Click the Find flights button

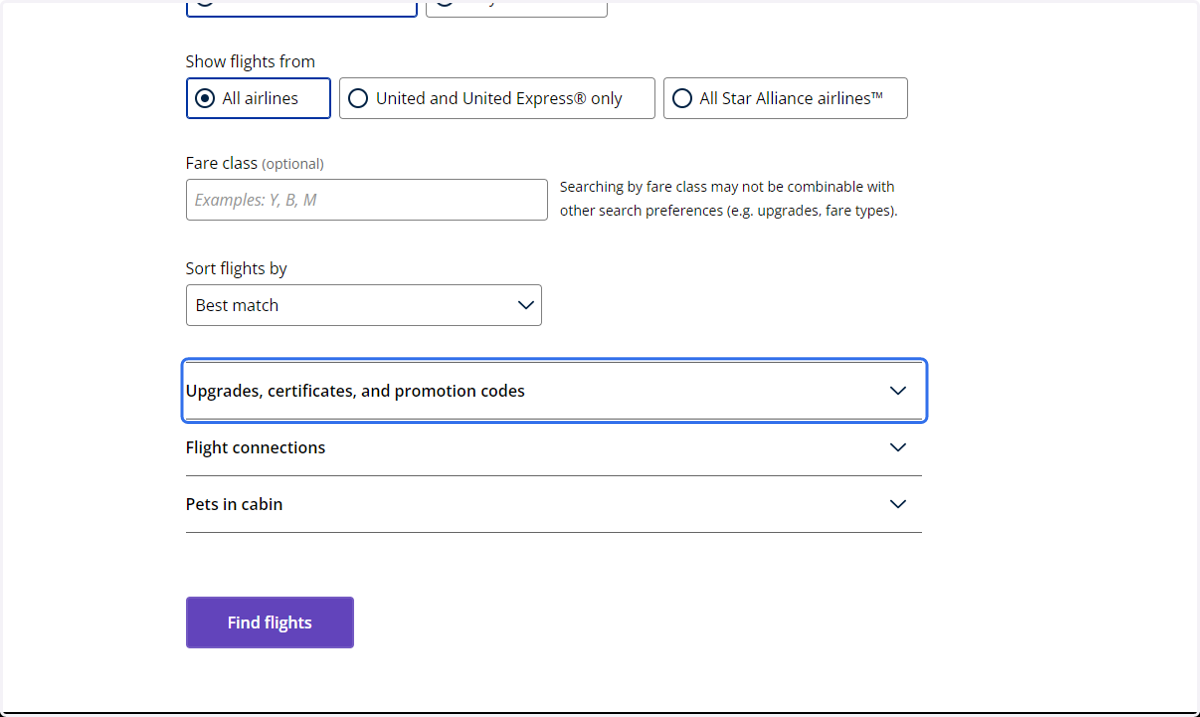[x=270, y=622]
